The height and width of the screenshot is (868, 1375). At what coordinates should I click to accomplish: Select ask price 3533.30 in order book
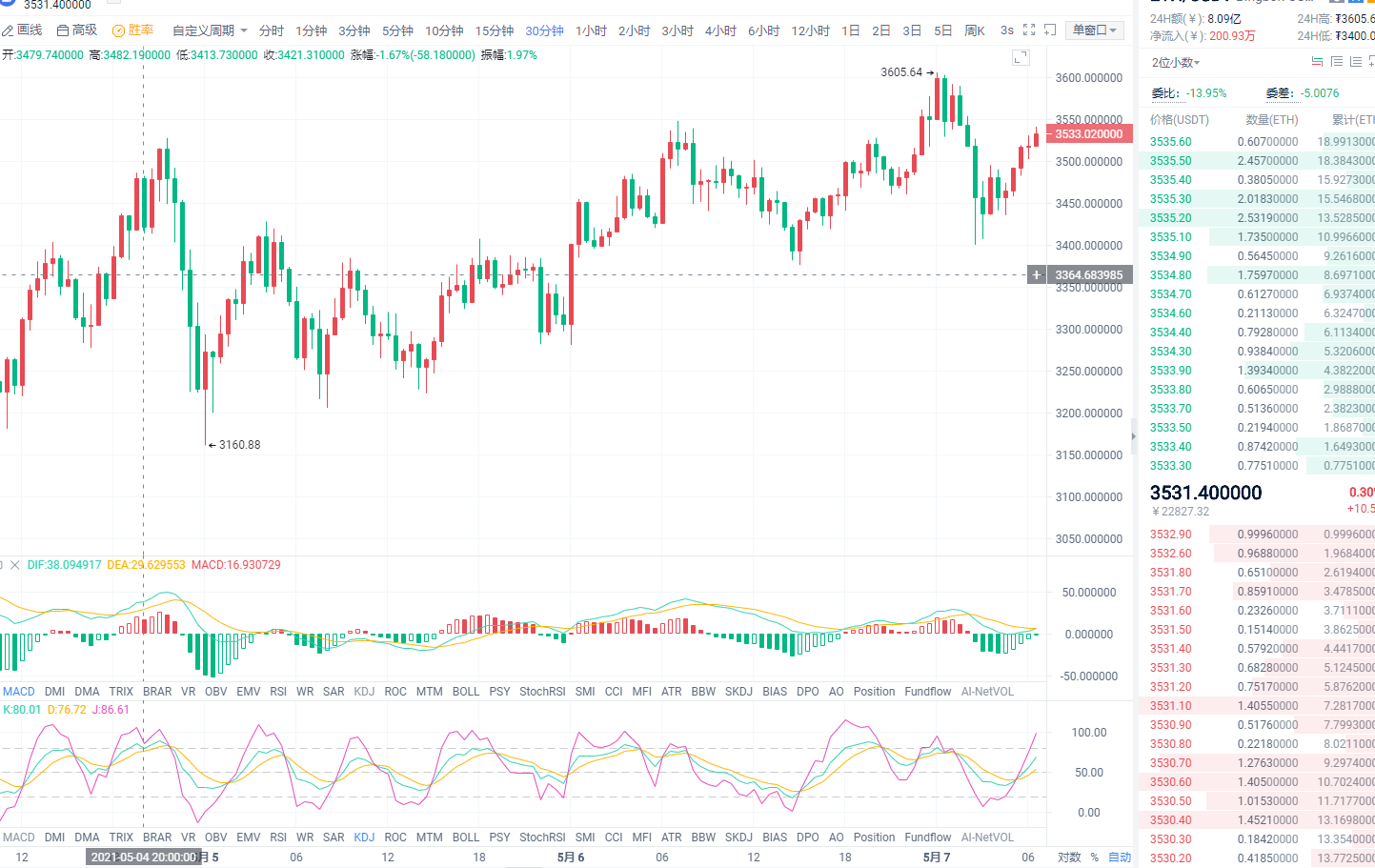coord(1170,466)
